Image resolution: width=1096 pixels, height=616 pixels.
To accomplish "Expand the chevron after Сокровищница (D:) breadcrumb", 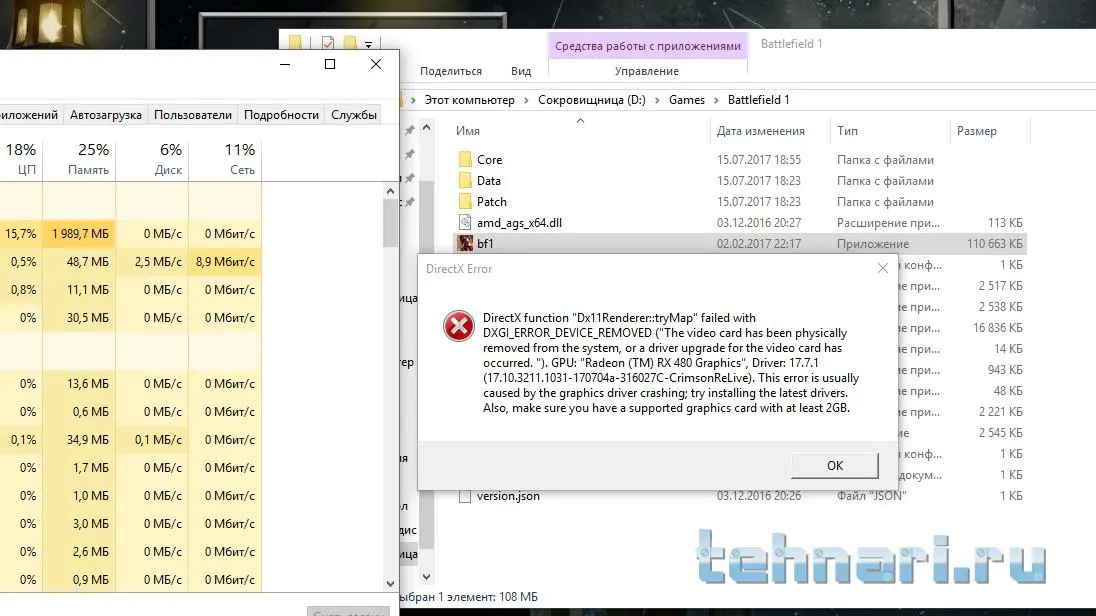I will [657, 100].
